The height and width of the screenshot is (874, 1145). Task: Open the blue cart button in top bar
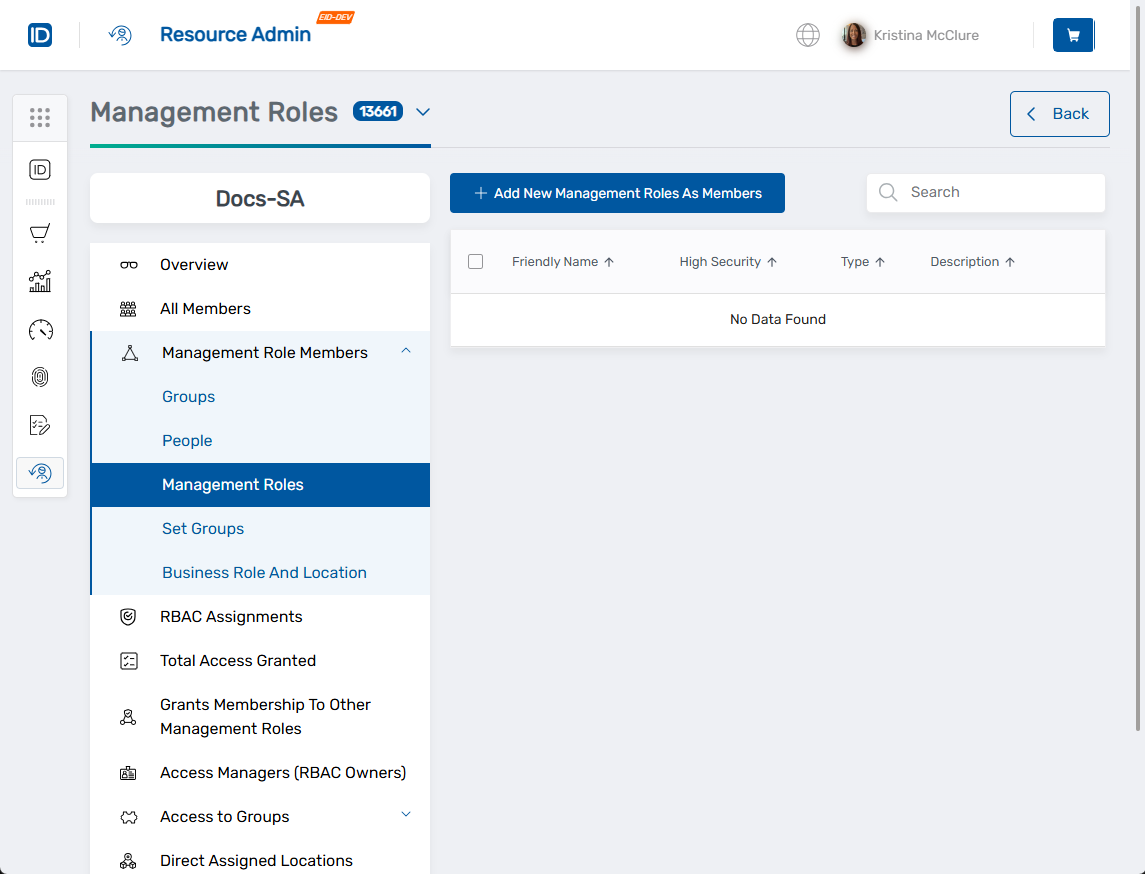tap(1073, 34)
